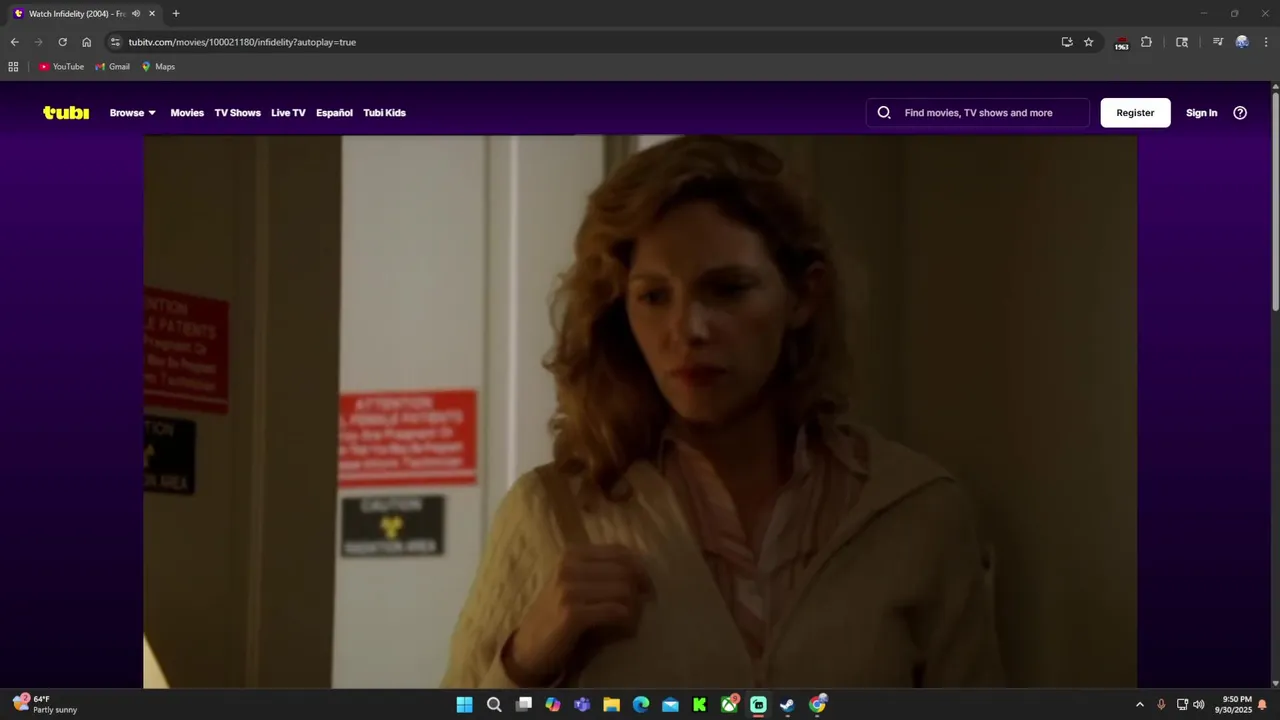Open the notifications bell icon
The height and width of the screenshot is (720, 1280).
coord(1263,705)
